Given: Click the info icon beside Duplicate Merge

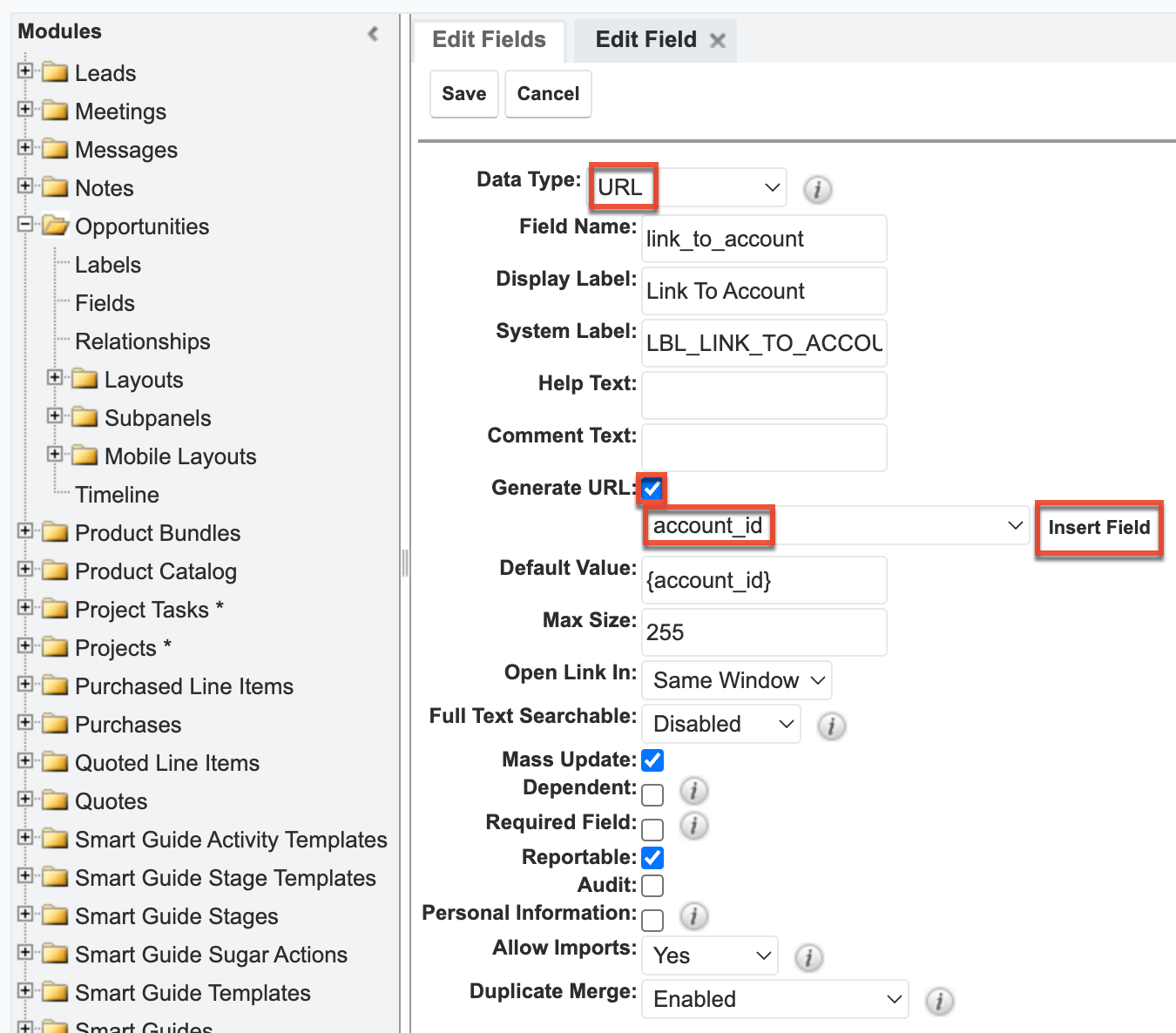Looking at the screenshot, I should tap(940, 1002).
